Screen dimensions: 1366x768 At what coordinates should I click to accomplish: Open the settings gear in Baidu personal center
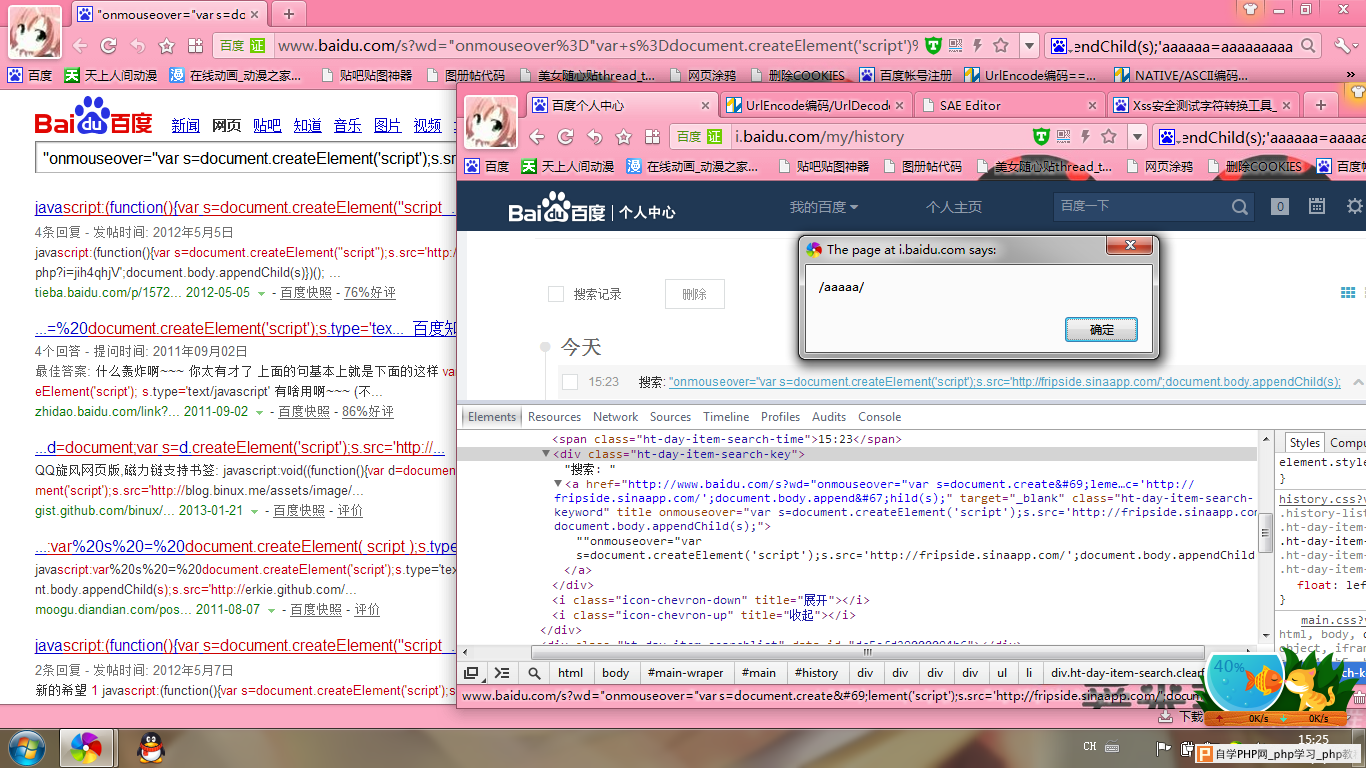[x=1355, y=206]
